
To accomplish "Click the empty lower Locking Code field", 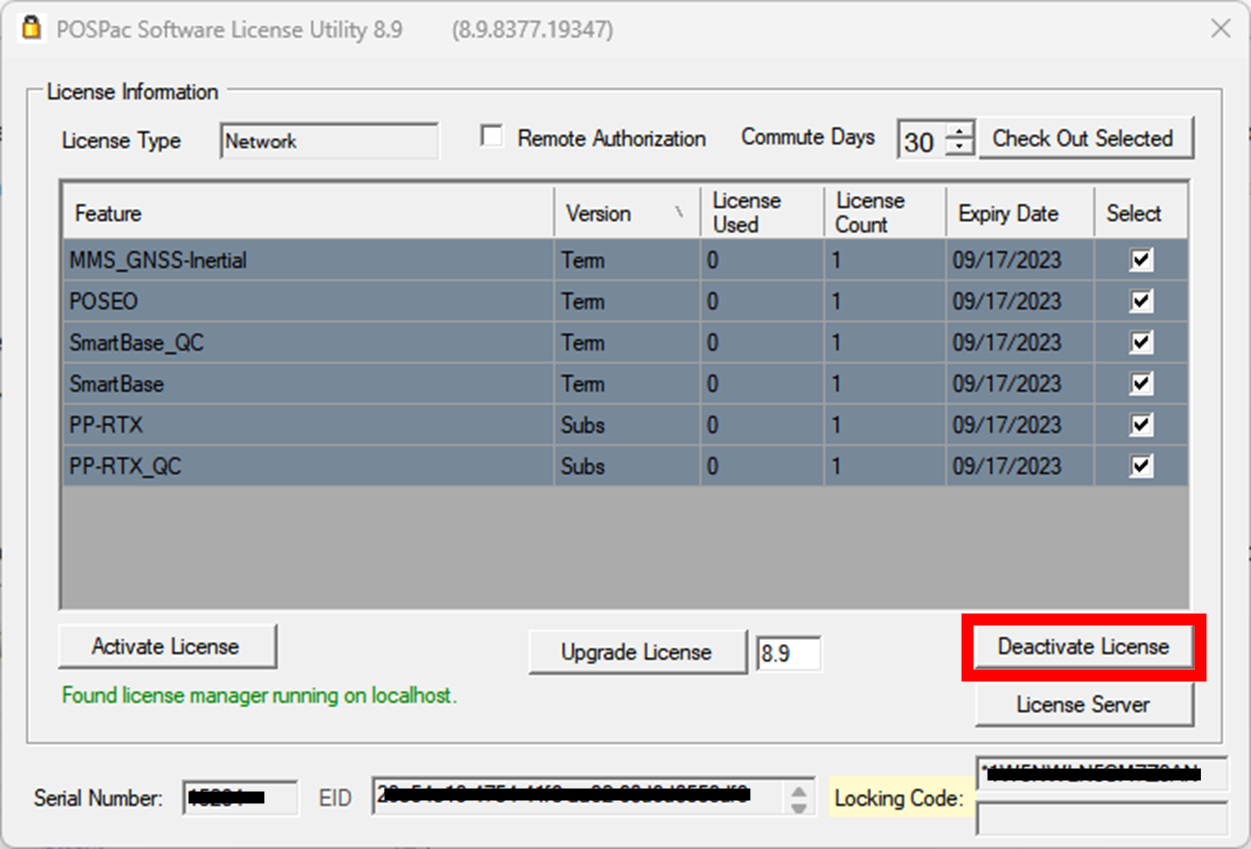I will coord(1102,817).
